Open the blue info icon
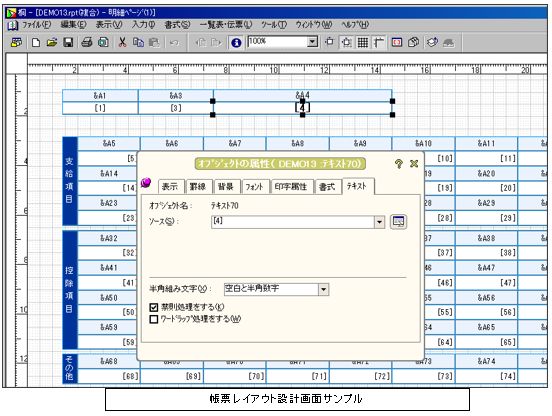552x416 pixels. click(236, 43)
